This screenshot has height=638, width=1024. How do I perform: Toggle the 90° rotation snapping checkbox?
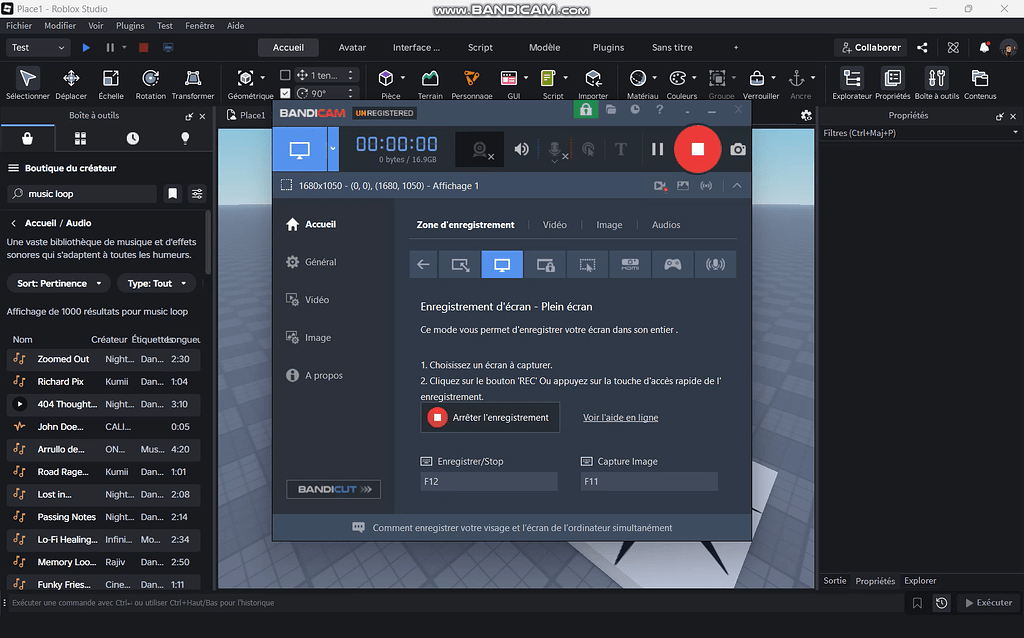click(285, 93)
